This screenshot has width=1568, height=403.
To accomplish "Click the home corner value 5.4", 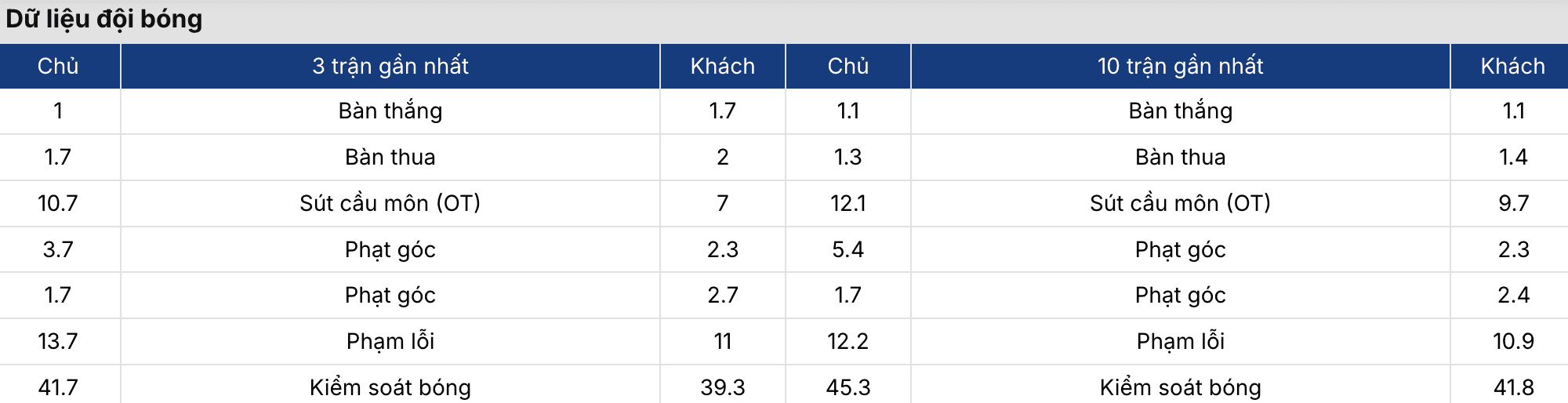I will tap(848, 249).
